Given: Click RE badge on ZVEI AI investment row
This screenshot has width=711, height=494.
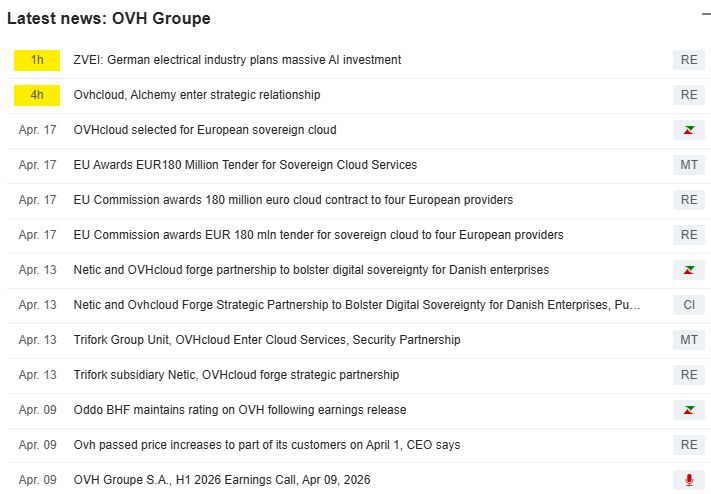Looking at the screenshot, I should pyautogui.click(x=689, y=60).
